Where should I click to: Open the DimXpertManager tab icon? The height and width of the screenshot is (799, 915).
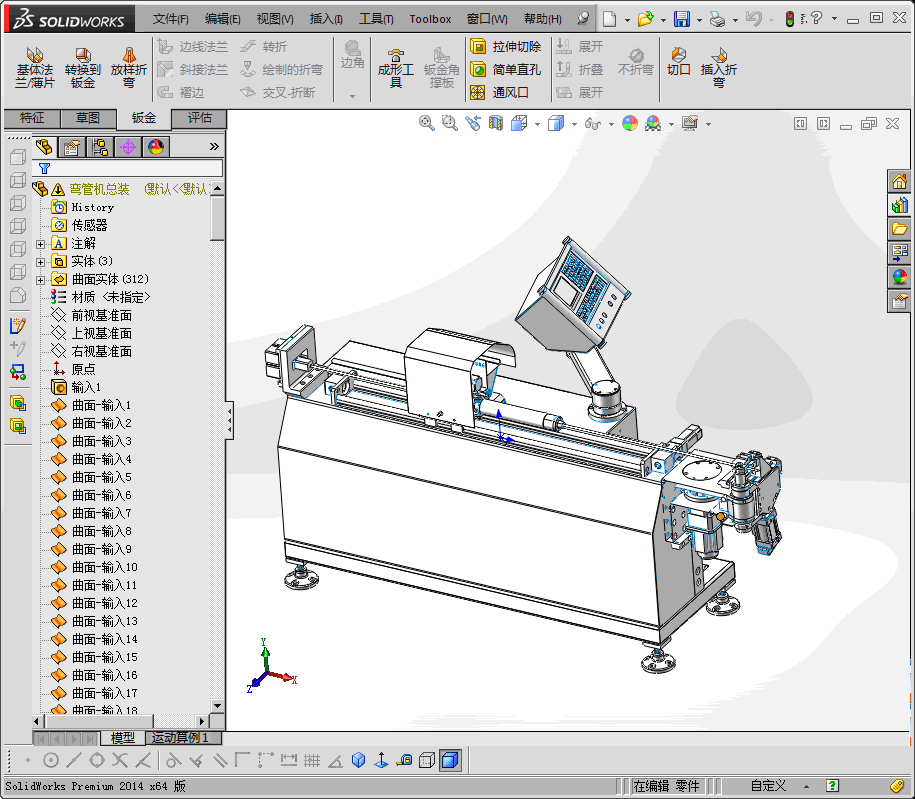pyautogui.click(x=128, y=146)
